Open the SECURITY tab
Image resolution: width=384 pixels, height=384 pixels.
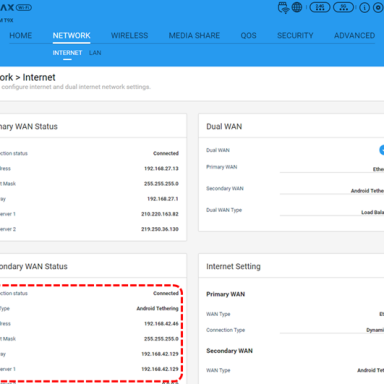click(x=295, y=36)
